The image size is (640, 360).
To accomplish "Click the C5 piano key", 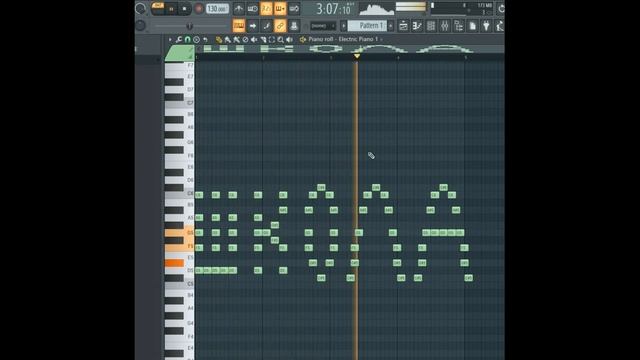I will pos(180,284).
